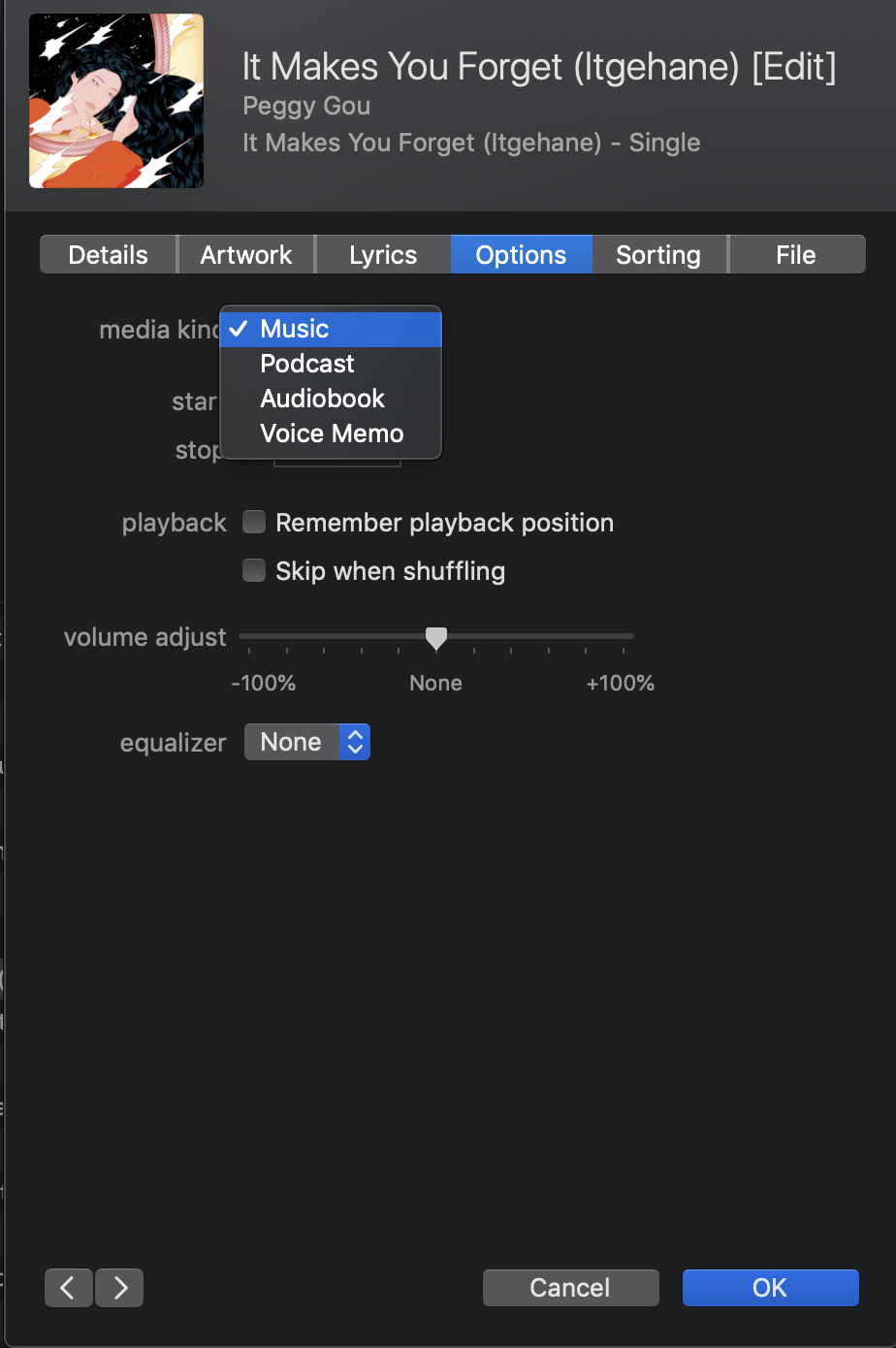Open the Artwork tab
This screenshot has width=896, height=1348.
(x=246, y=255)
